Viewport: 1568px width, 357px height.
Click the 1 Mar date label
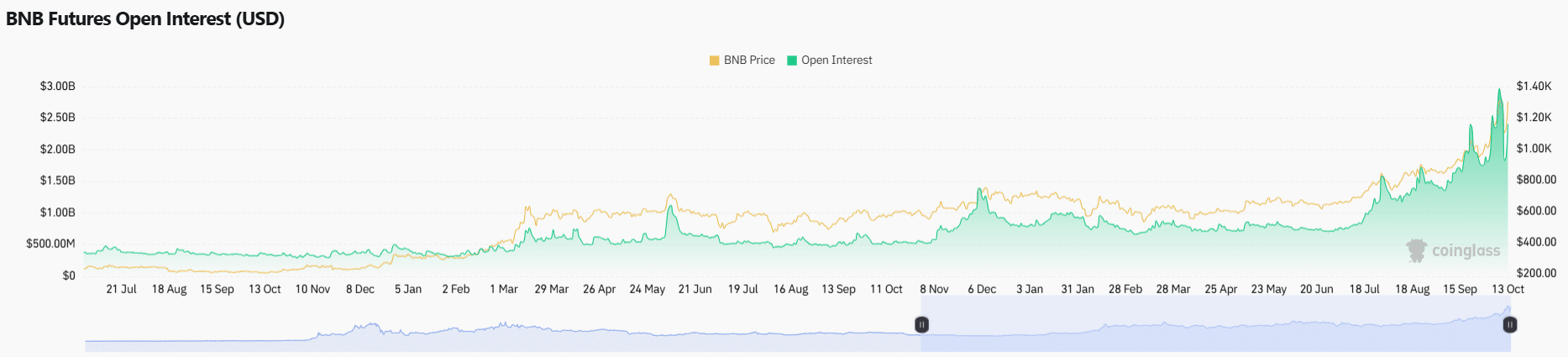pyautogui.click(x=504, y=289)
